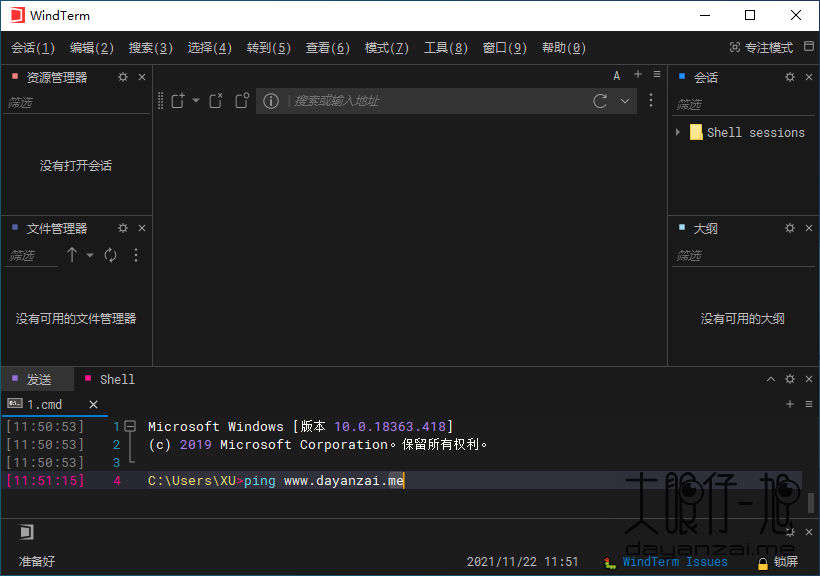Open the 会话(1) menu
820x576 pixels.
(32, 48)
